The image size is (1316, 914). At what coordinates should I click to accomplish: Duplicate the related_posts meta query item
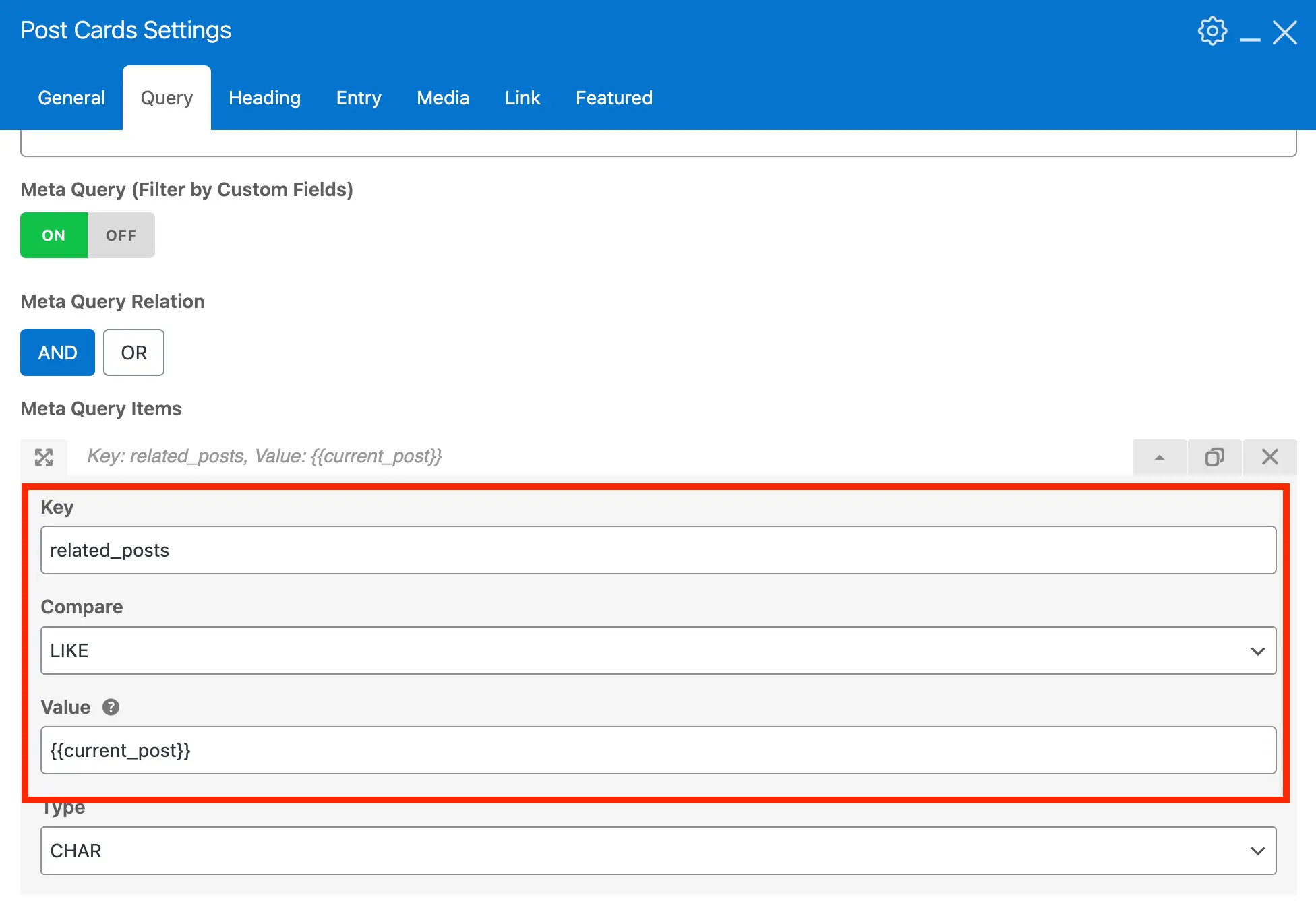[1214, 456]
